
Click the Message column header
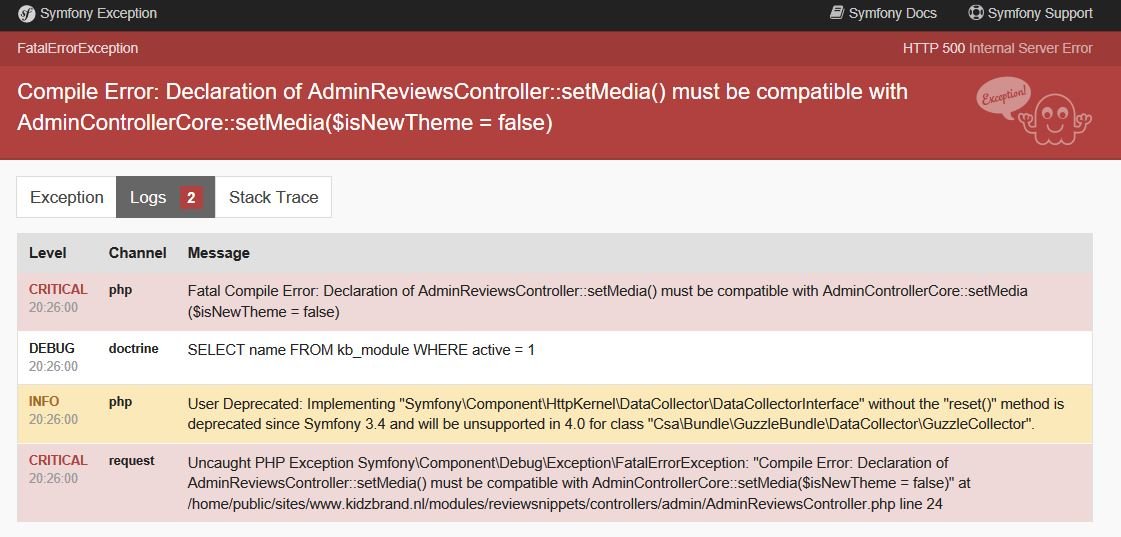(x=219, y=253)
